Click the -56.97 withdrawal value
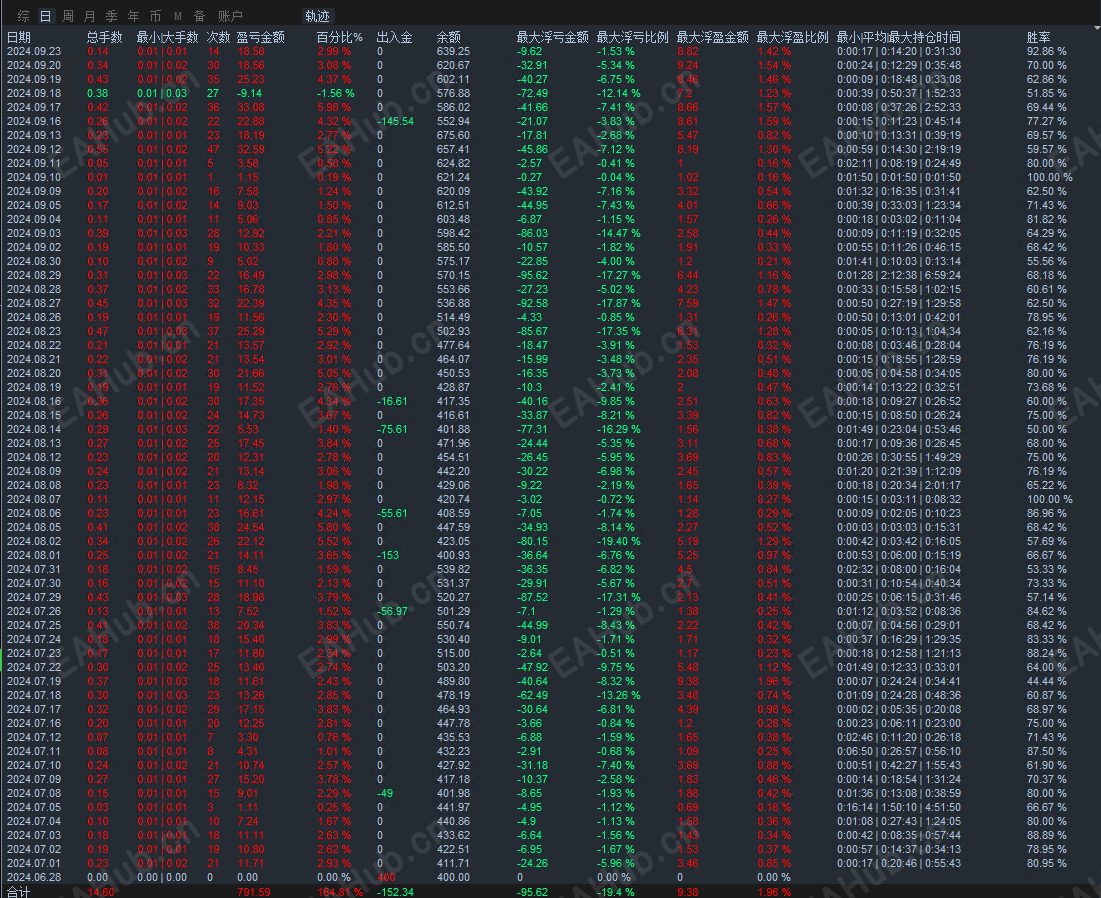1101x898 pixels. pyautogui.click(x=392, y=612)
